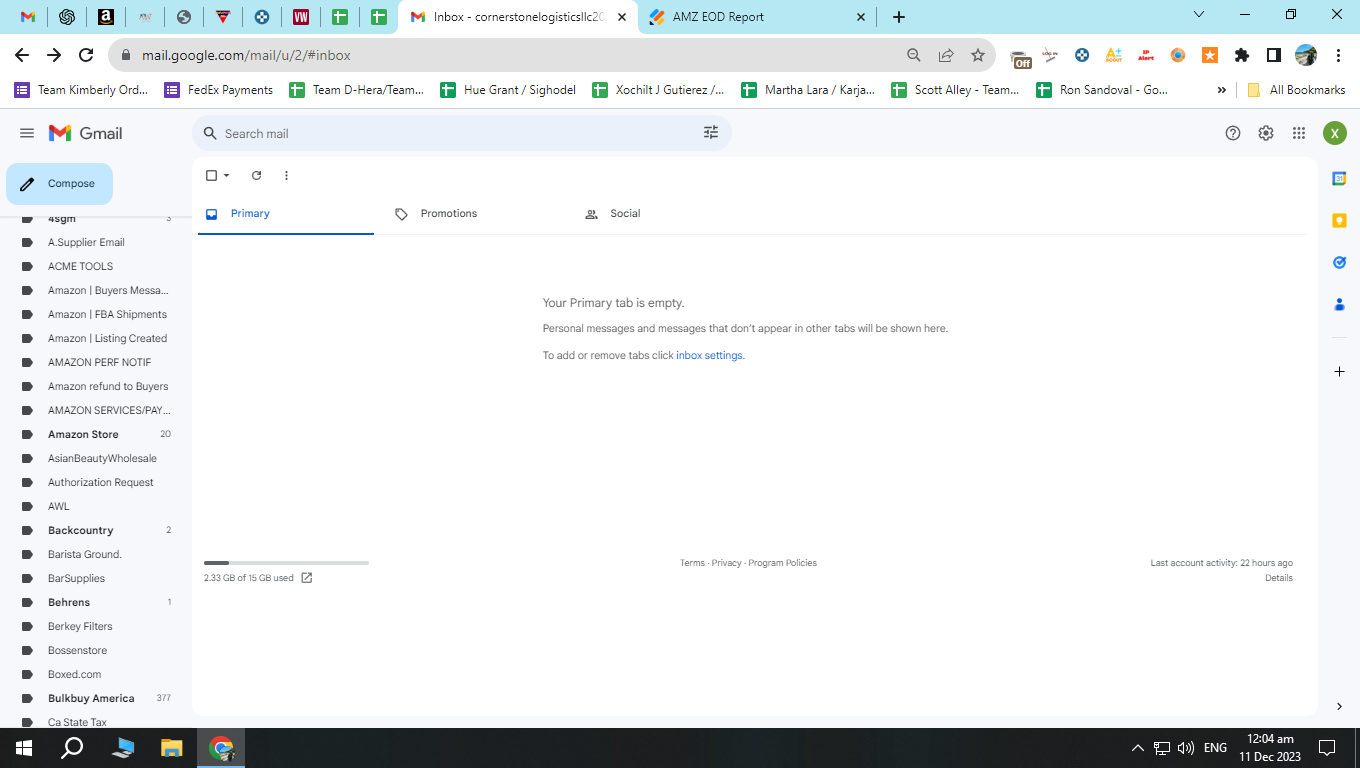Image resolution: width=1360 pixels, height=768 pixels.
Task: Toggle Chrome side panel icon
Action: 1274,55
